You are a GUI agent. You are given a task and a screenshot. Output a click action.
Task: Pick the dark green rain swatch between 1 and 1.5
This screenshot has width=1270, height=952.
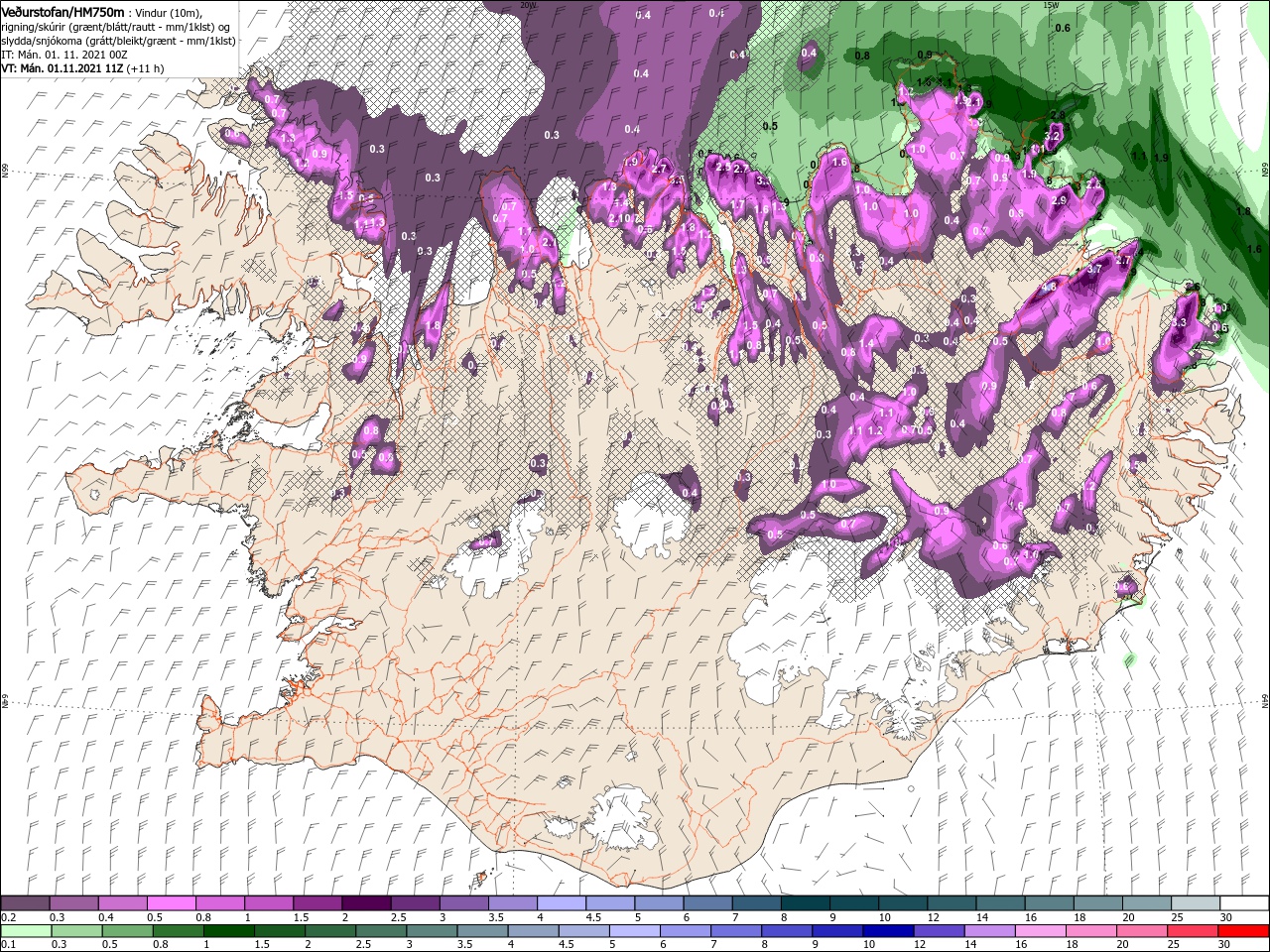[x=229, y=932]
